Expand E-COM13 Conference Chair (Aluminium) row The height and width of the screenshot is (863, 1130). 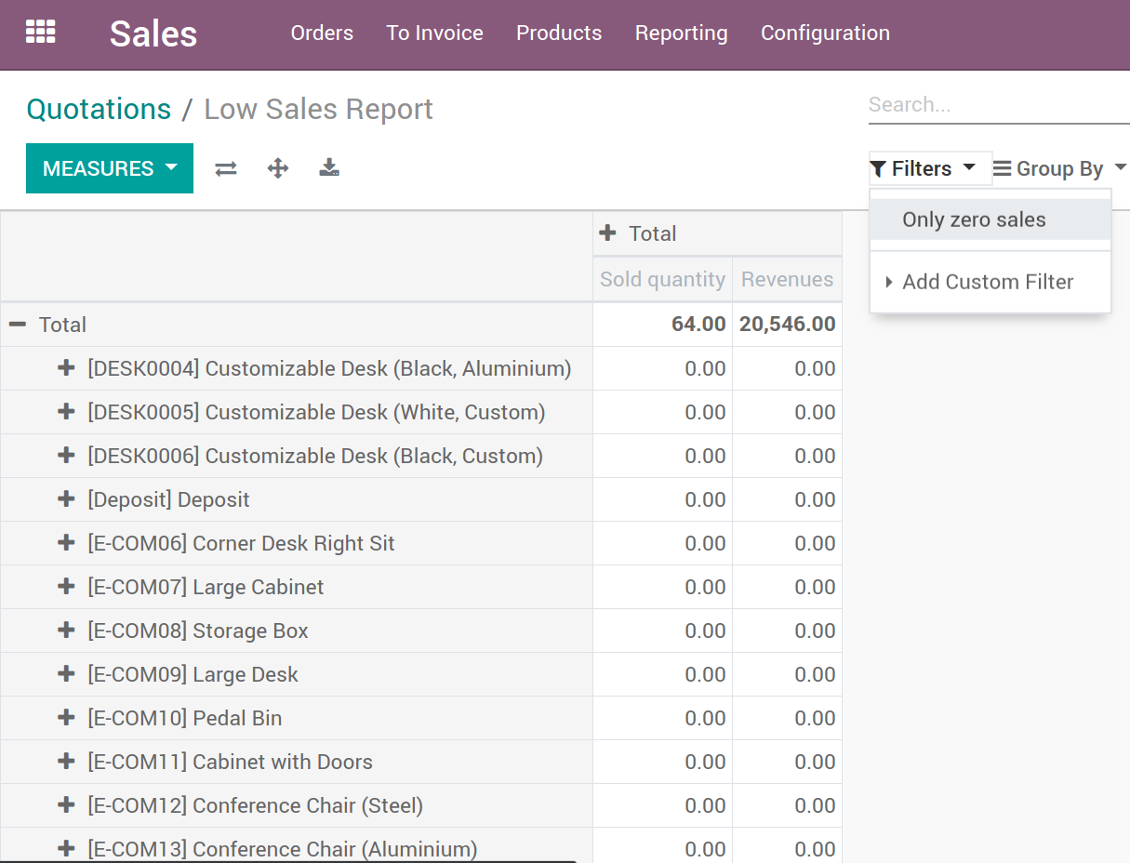(x=66, y=849)
